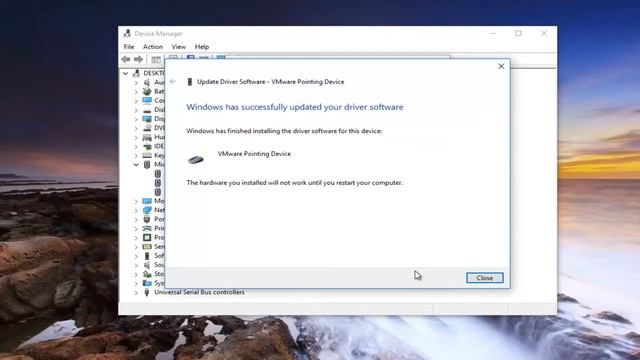
Task: Select the DVD drives category icon
Action: coord(147,128)
